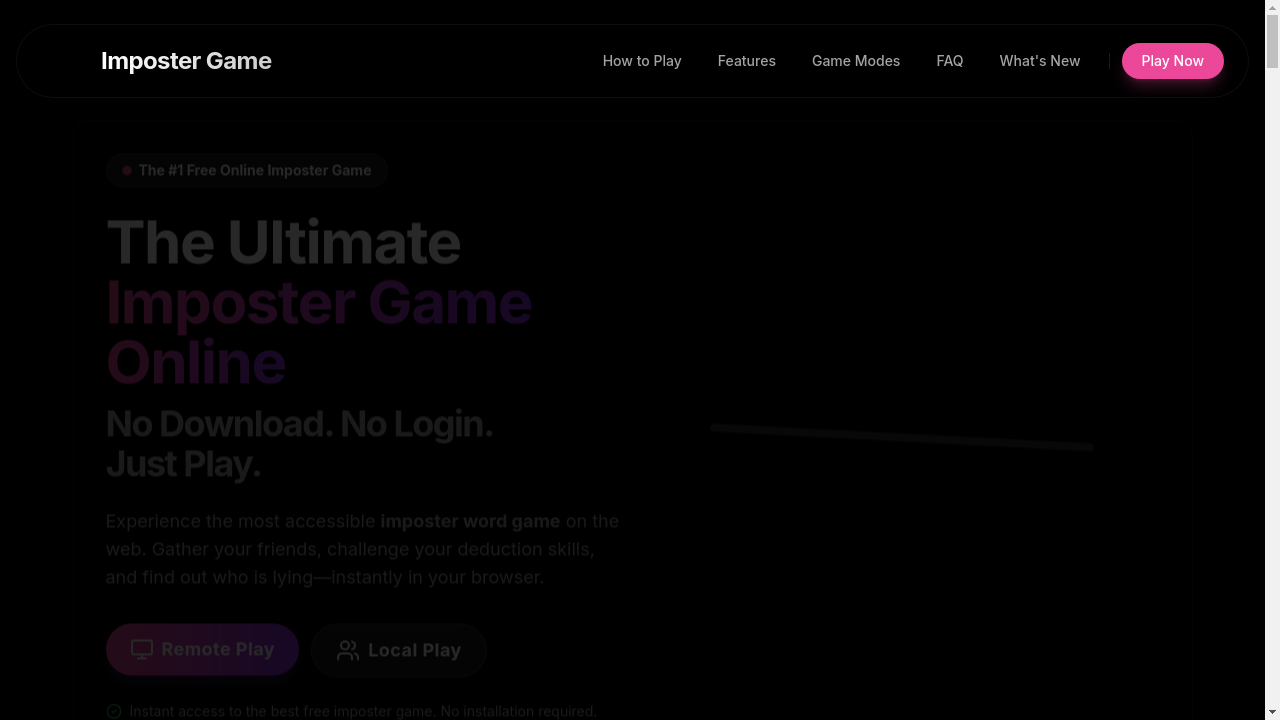Start a Local Play game

399,651
